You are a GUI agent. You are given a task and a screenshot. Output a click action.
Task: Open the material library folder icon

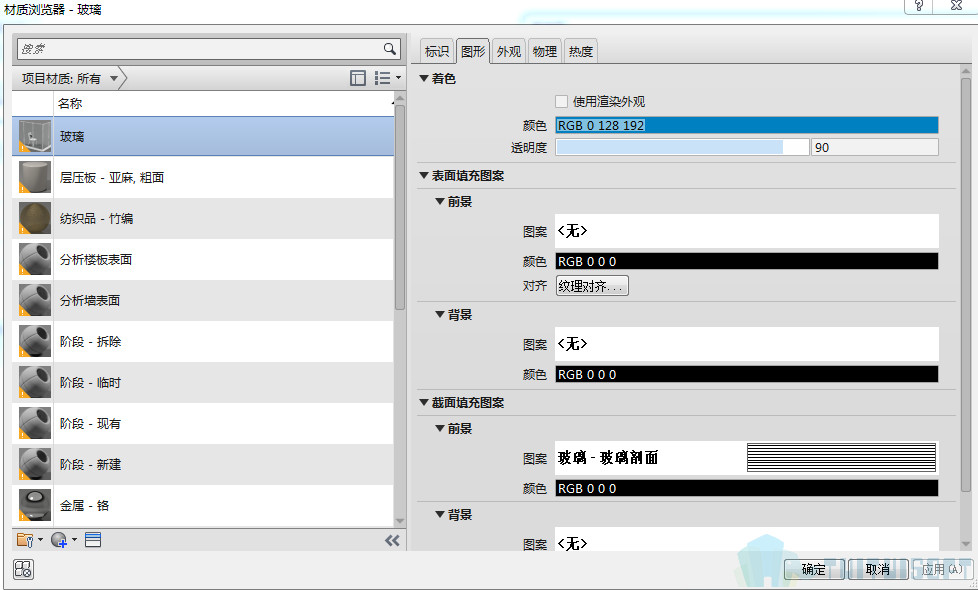pos(27,540)
